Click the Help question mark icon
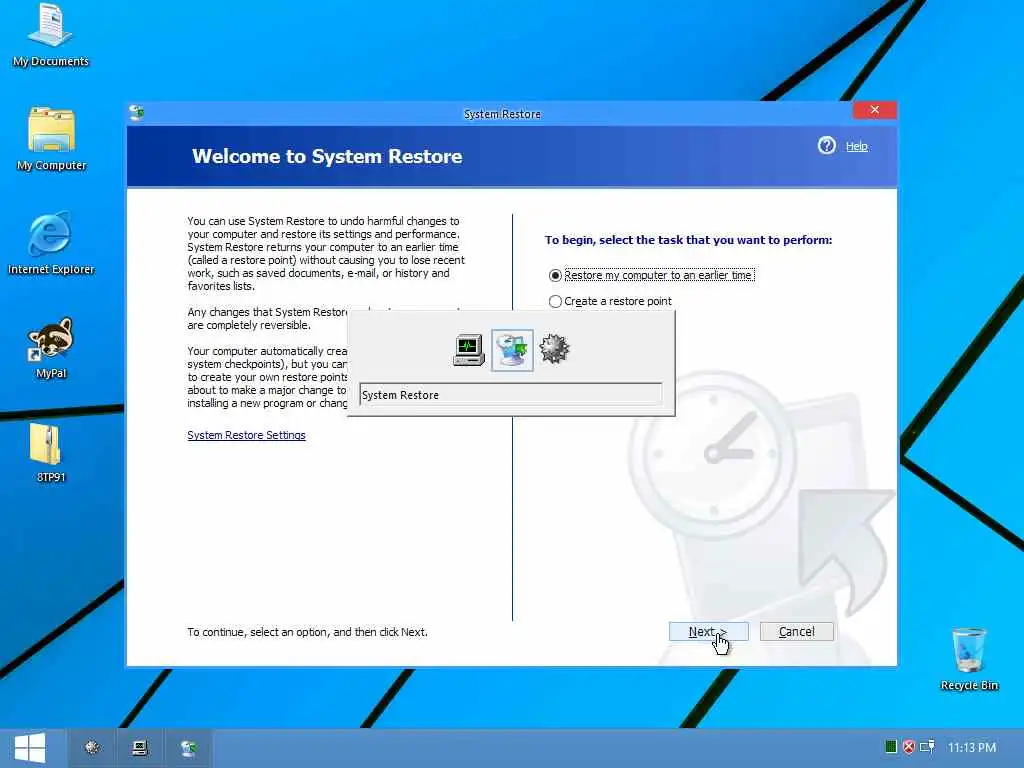The image size is (1024, 768). tap(826, 145)
